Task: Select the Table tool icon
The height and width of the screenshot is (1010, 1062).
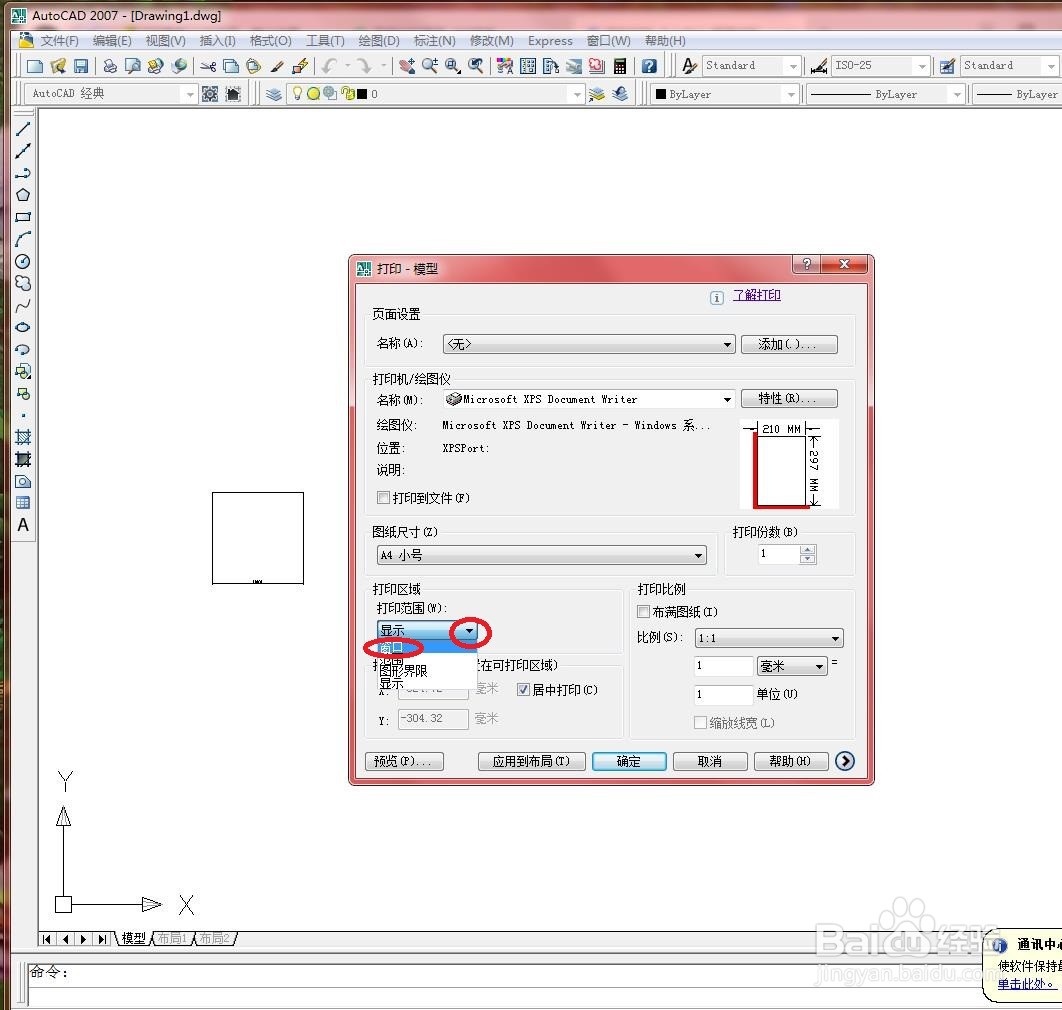Action: 22,503
